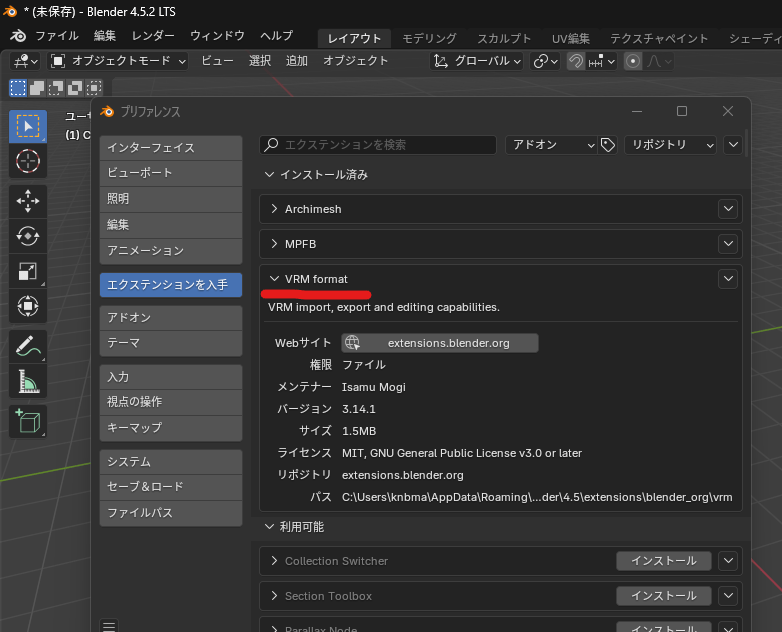Click the Add Cube tool

pyautogui.click(x=28, y=421)
